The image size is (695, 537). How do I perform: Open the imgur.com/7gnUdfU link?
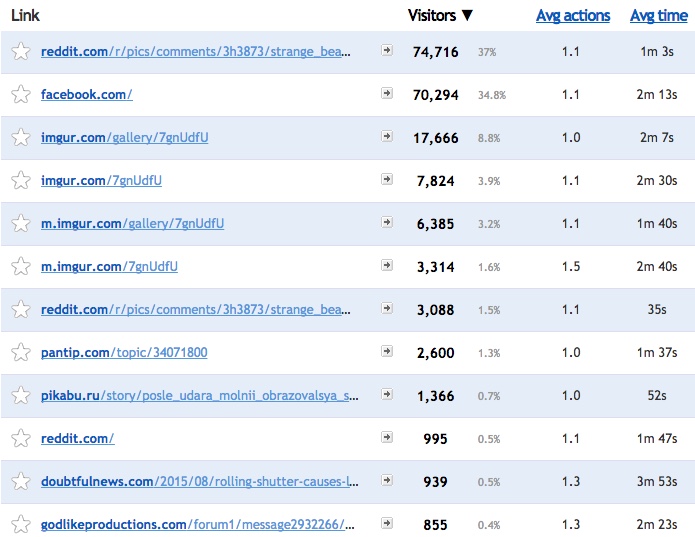pyautogui.click(x=101, y=181)
